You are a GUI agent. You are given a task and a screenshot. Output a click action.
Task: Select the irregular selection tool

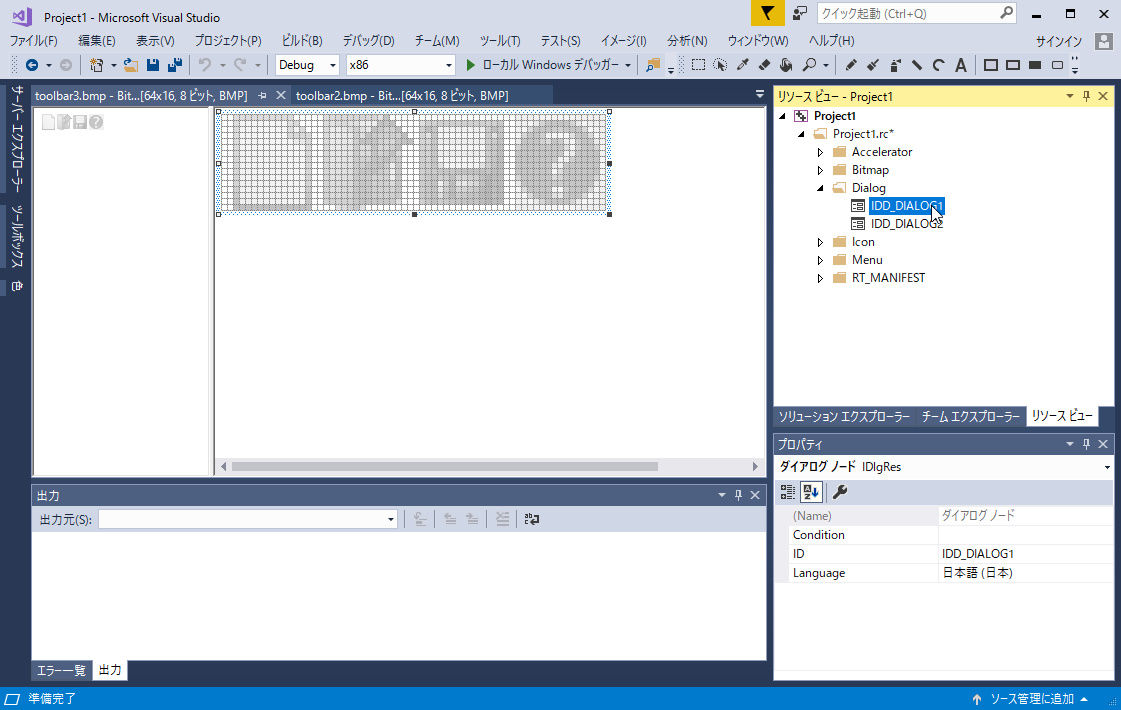click(720, 65)
